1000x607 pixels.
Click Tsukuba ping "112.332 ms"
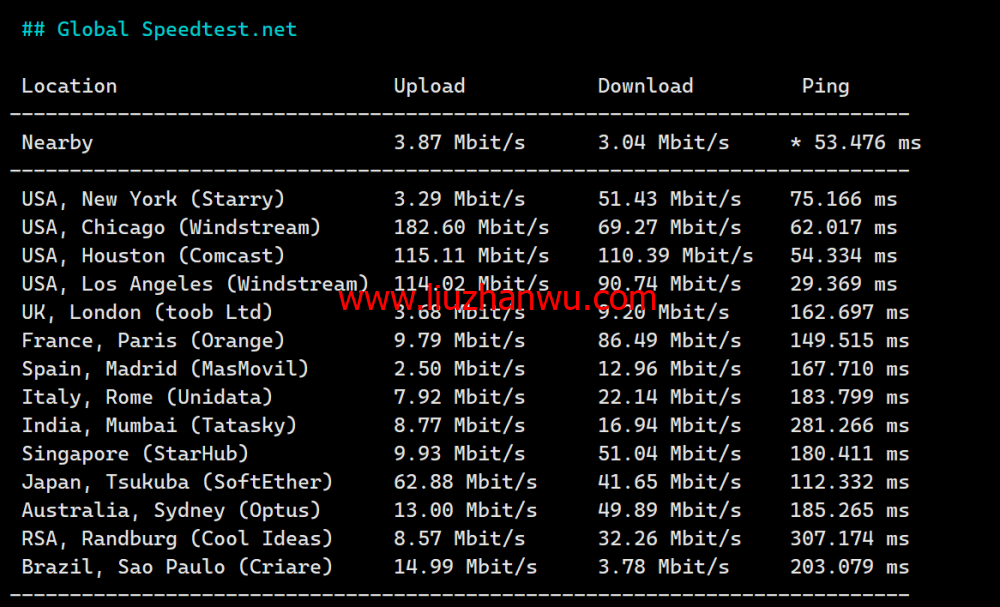pyautogui.click(x=849, y=482)
